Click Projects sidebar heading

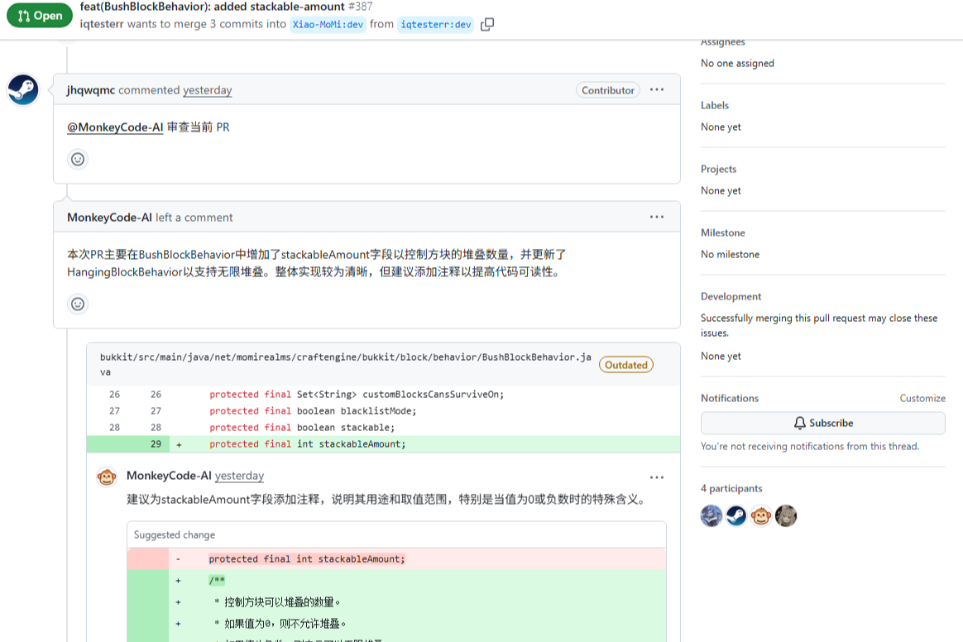[719, 169]
